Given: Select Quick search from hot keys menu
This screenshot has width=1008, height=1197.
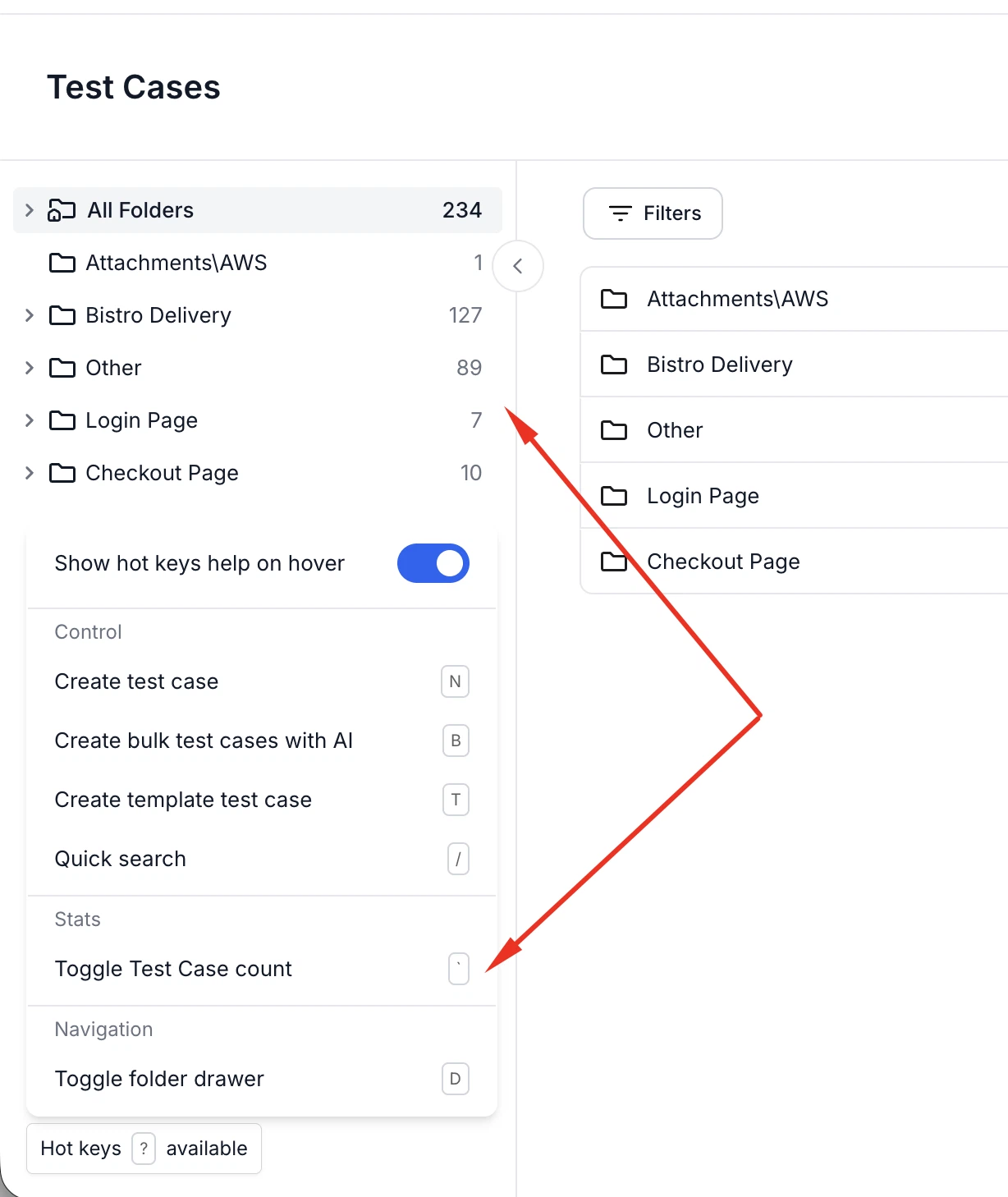Looking at the screenshot, I should click(x=121, y=859).
